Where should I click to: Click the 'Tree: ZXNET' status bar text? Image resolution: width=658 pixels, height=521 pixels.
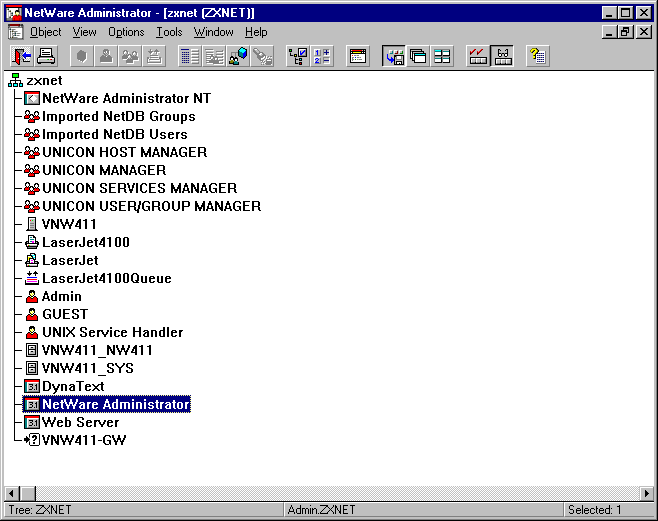tap(40, 510)
